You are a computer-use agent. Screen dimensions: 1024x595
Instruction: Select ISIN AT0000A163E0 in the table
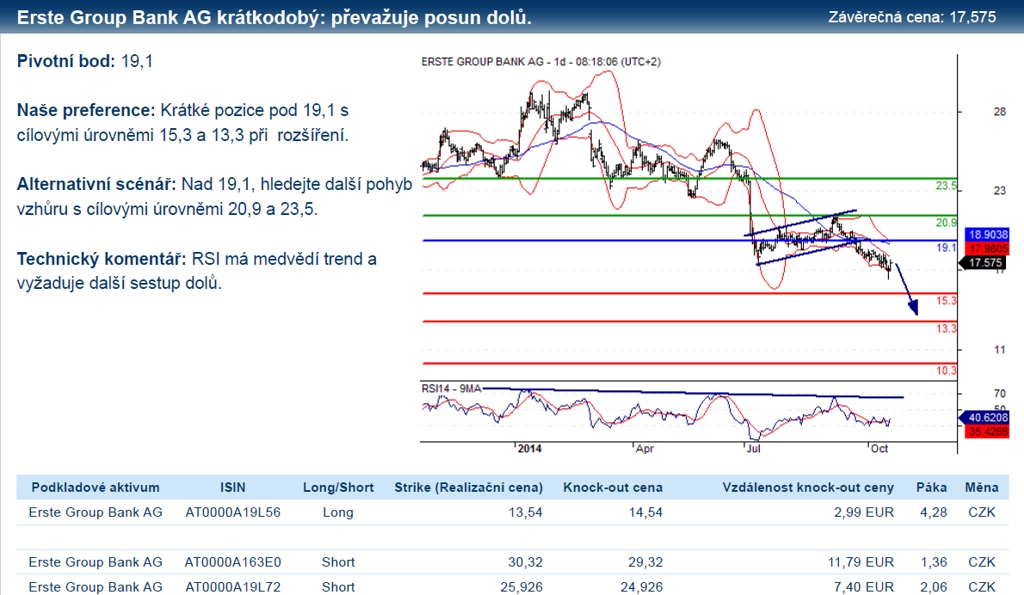click(x=233, y=562)
